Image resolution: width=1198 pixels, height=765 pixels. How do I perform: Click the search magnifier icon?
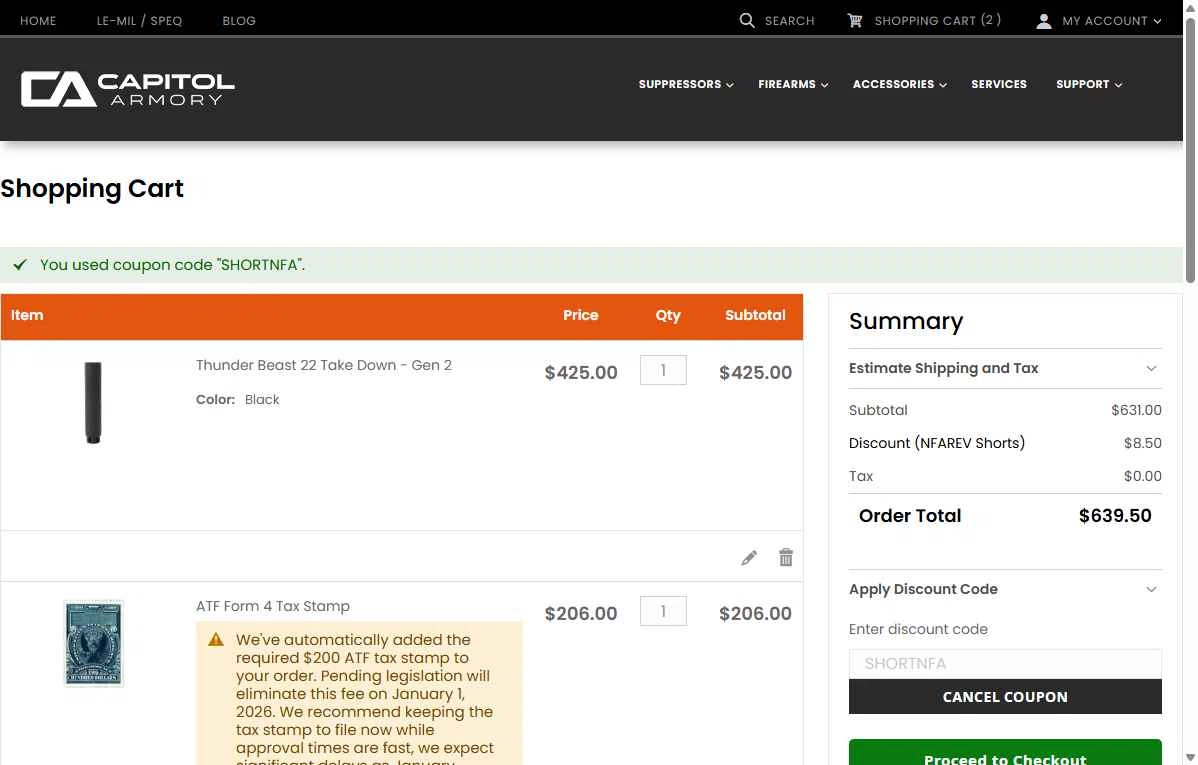point(746,21)
